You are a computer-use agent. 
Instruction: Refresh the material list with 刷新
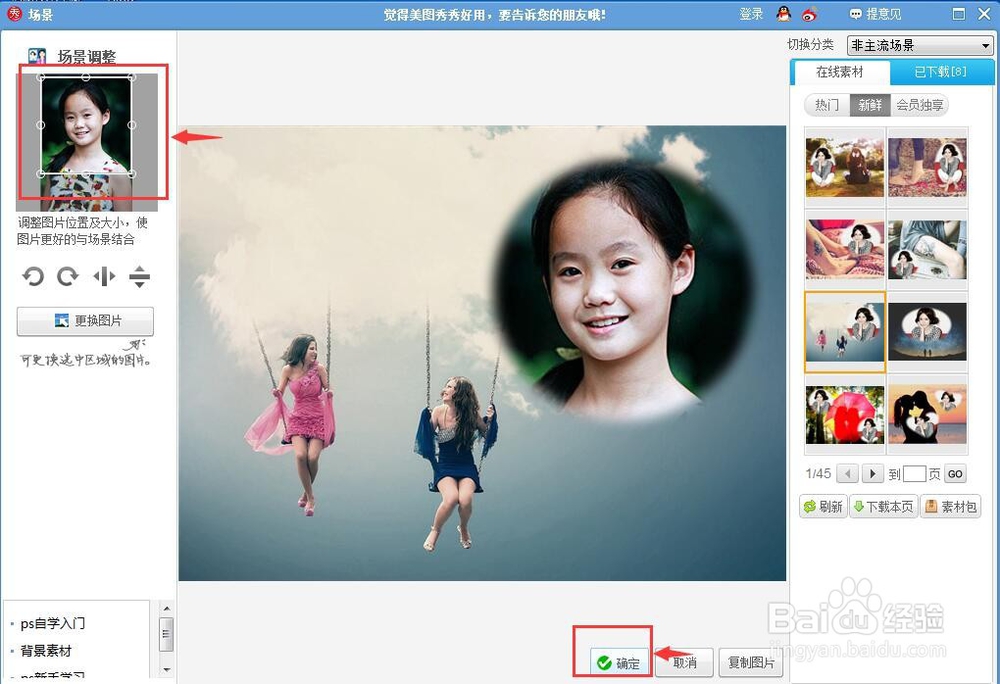(823, 506)
